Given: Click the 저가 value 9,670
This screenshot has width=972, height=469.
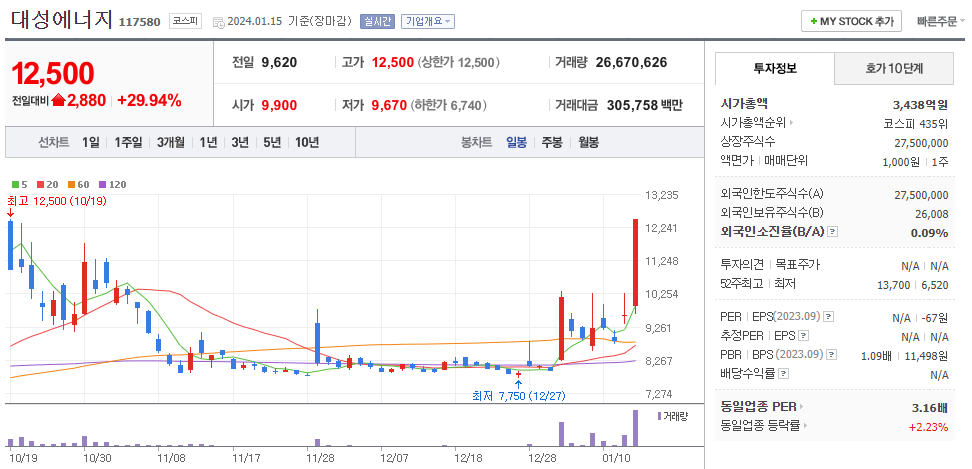Looking at the screenshot, I should pos(389,105).
